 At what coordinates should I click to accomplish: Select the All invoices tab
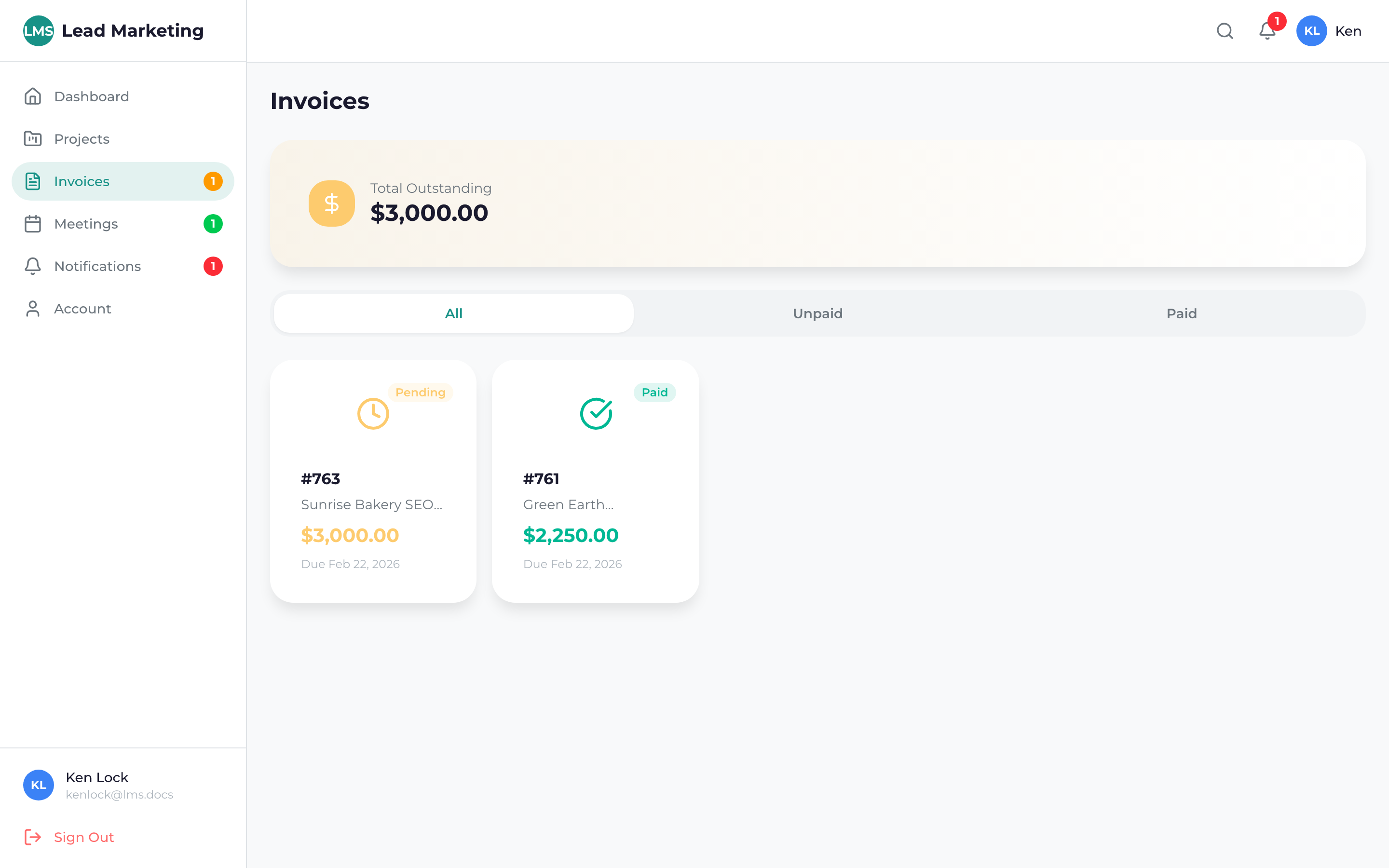[453, 313]
